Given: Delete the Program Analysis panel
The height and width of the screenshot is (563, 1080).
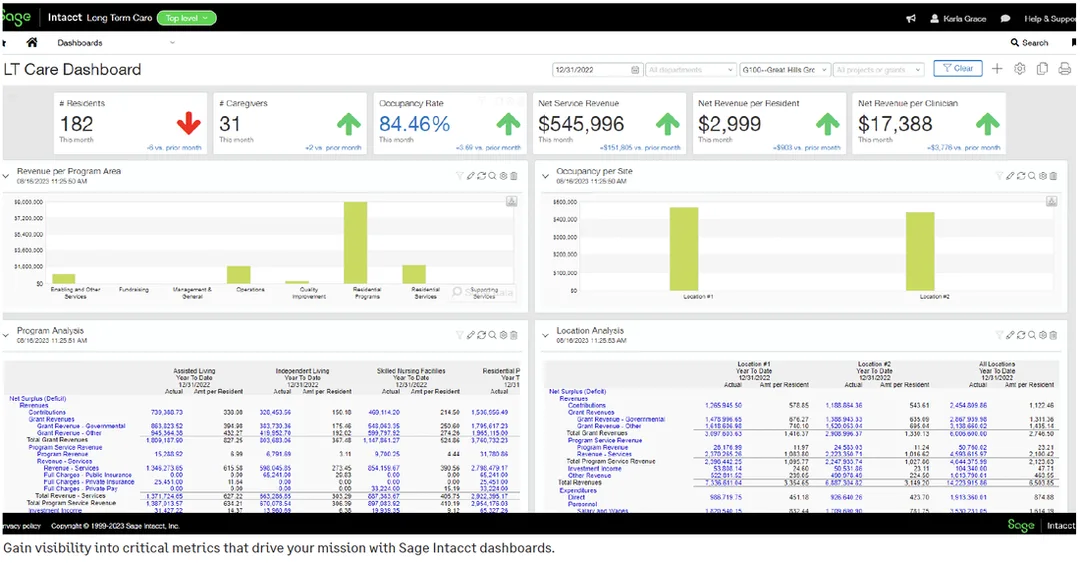Looking at the screenshot, I should (x=514, y=335).
